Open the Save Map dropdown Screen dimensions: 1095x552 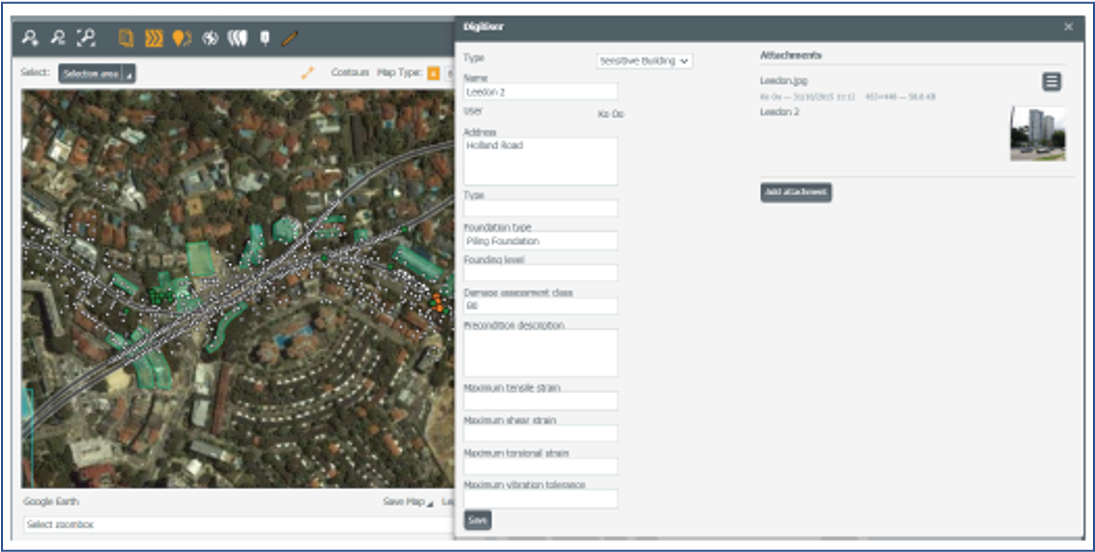pyautogui.click(x=408, y=502)
